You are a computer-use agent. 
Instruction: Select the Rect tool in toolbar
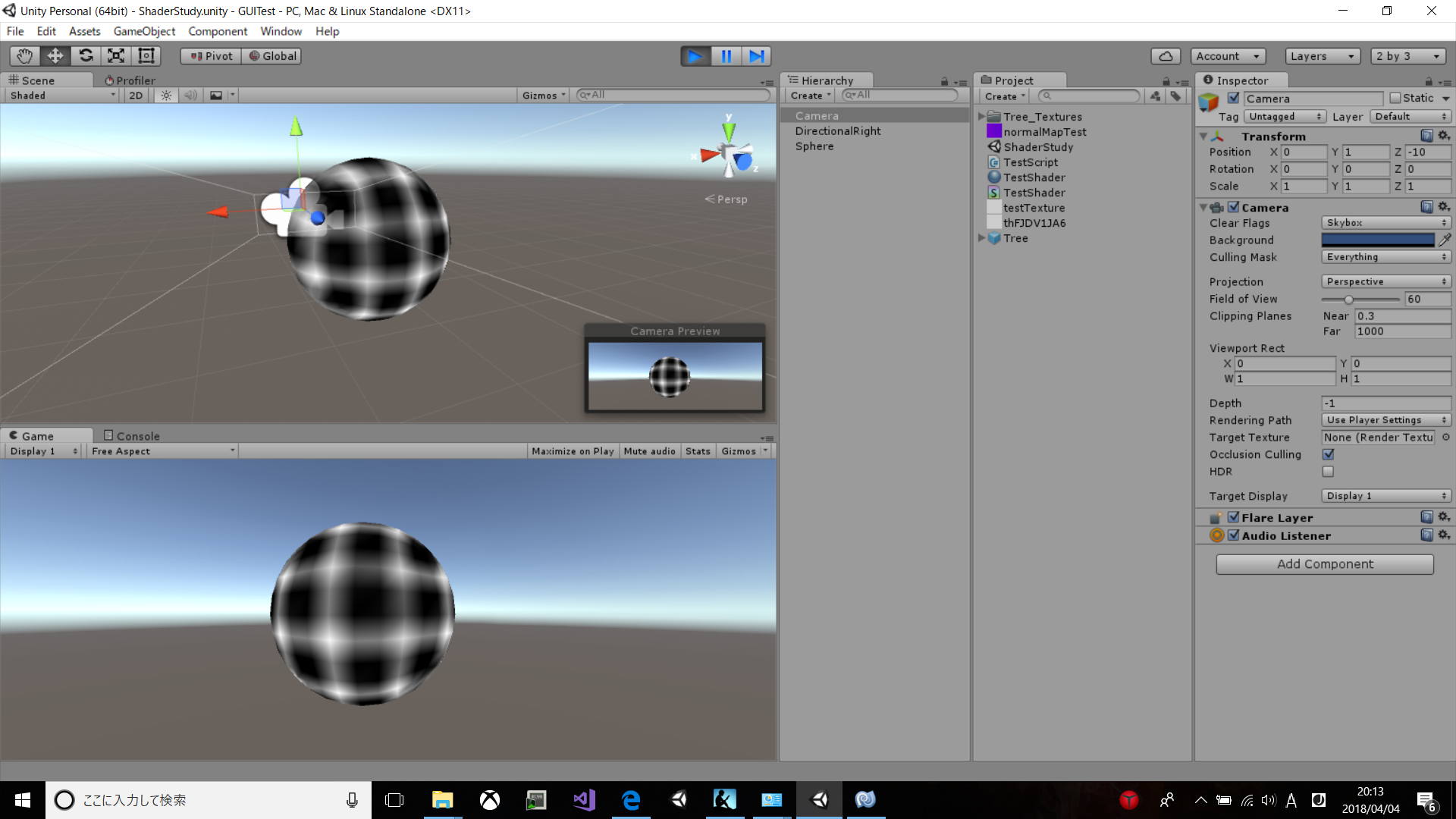pos(146,56)
